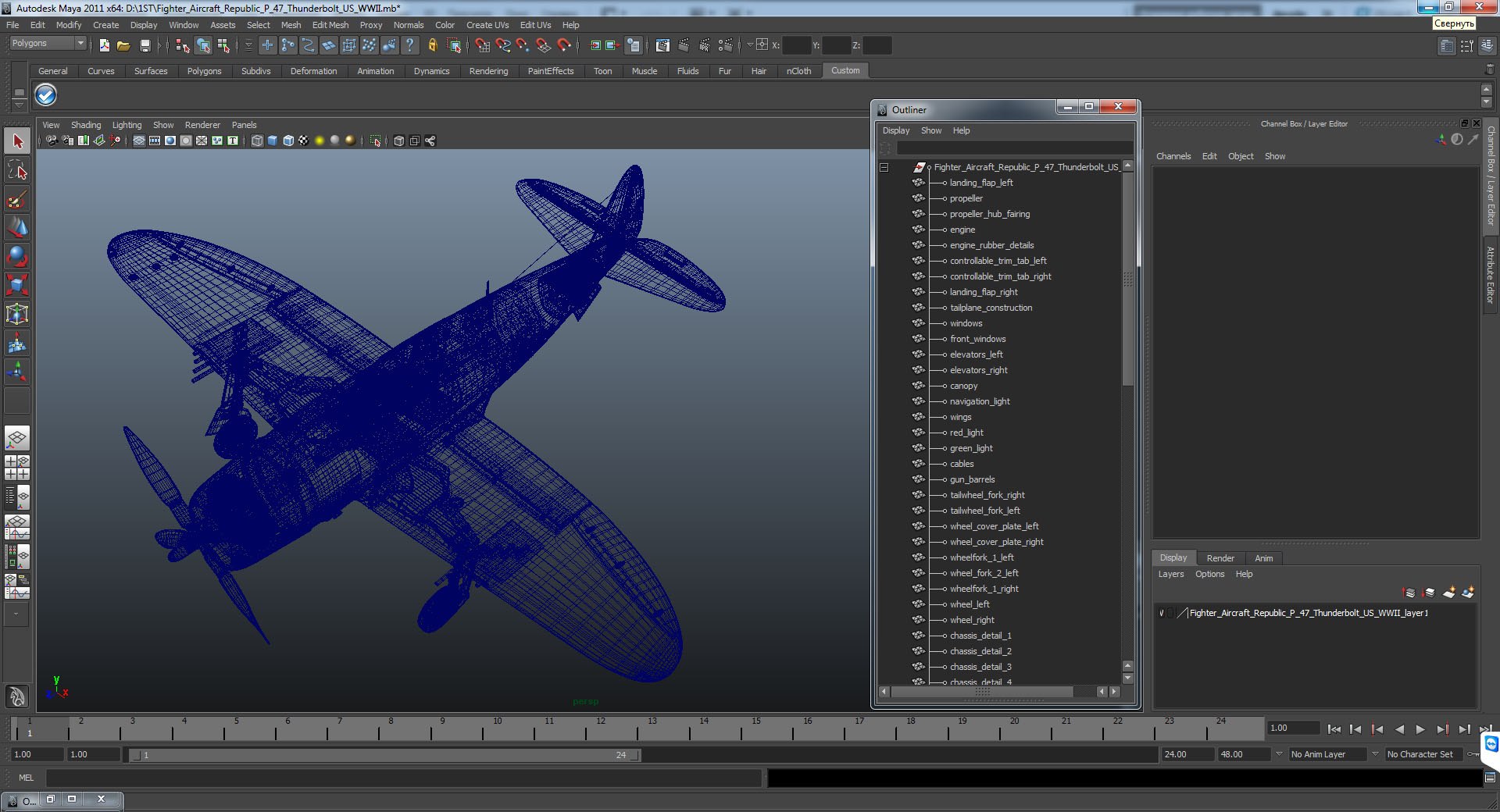Viewport: 1500px width, 812px height.
Task: Choose the Rotate tool sphere icon
Action: pos(17,256)
